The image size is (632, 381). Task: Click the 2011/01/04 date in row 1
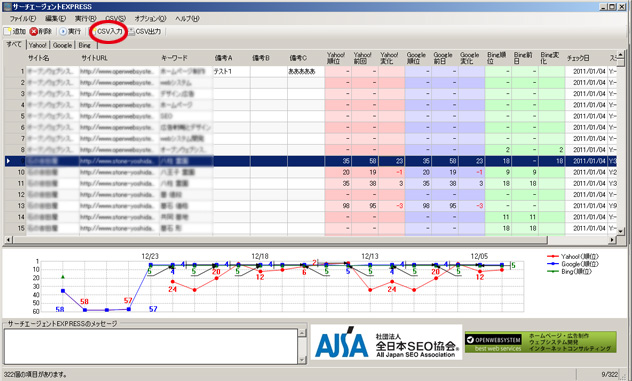(589, 71)
